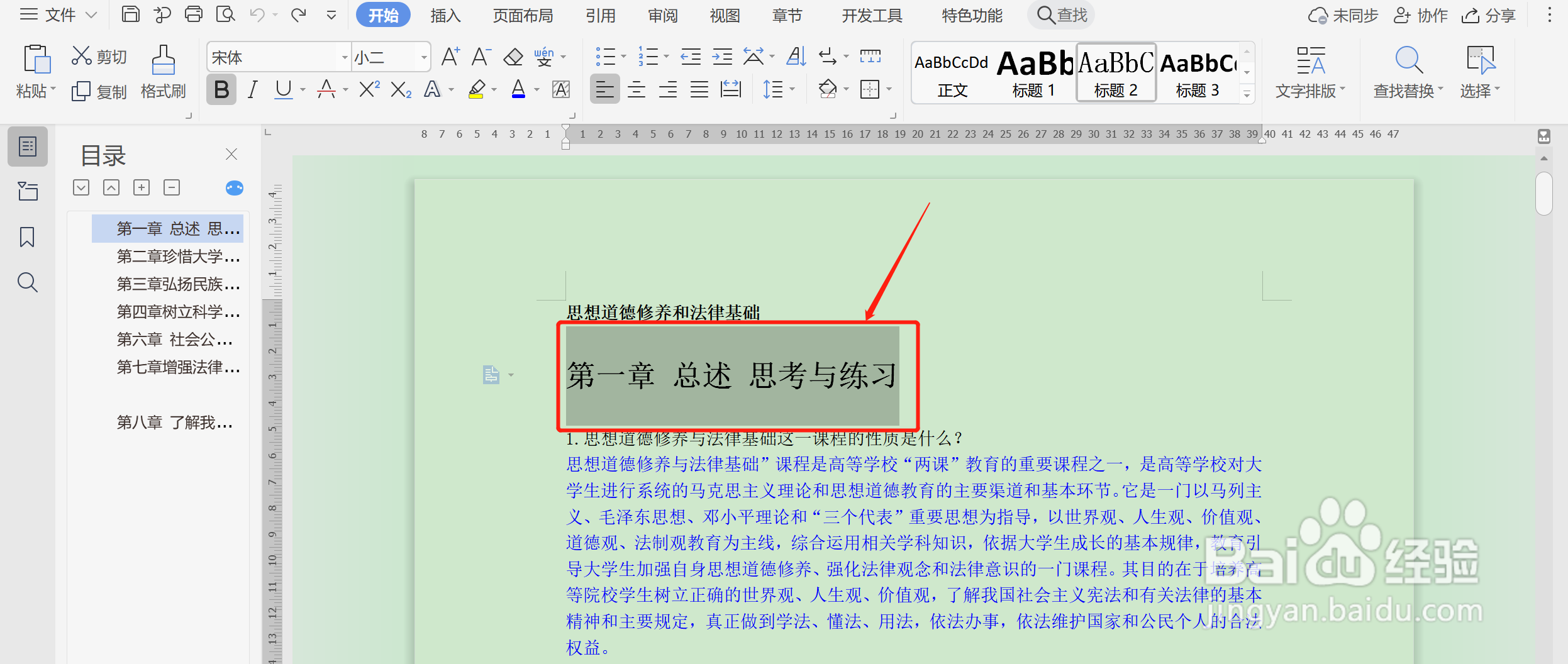Viewport: 1568px width, 664px height.
Task: Select center text alignment
Action: point(637,90)
